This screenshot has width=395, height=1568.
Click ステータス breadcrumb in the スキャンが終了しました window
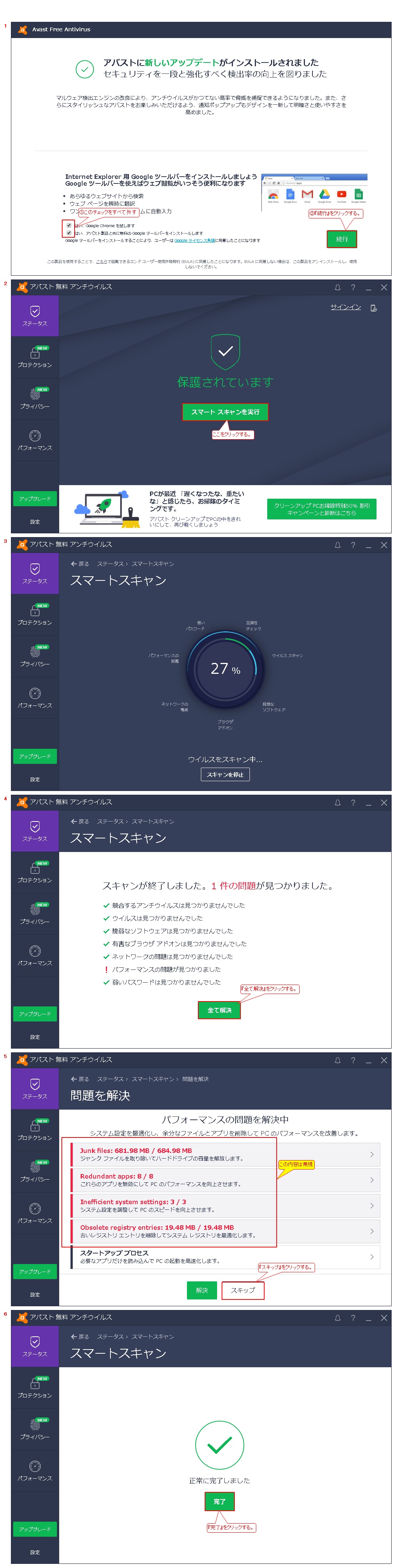110,821
